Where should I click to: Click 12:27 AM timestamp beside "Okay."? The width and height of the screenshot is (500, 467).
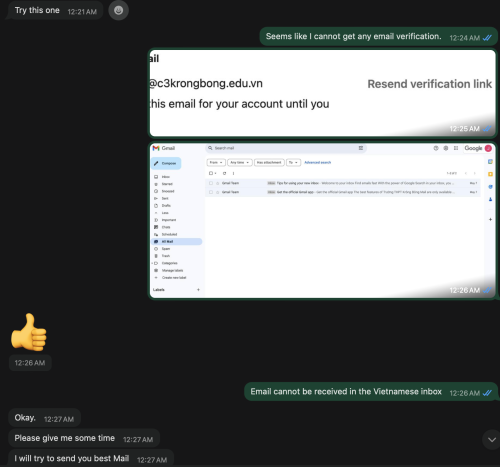point(59,419)
